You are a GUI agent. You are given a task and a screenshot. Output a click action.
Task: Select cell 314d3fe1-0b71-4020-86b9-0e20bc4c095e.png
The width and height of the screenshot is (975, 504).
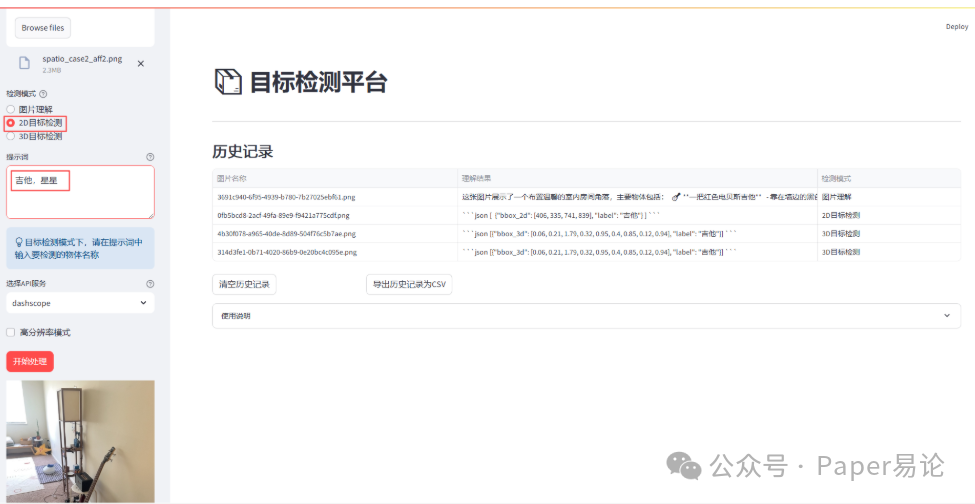(335, 252)
